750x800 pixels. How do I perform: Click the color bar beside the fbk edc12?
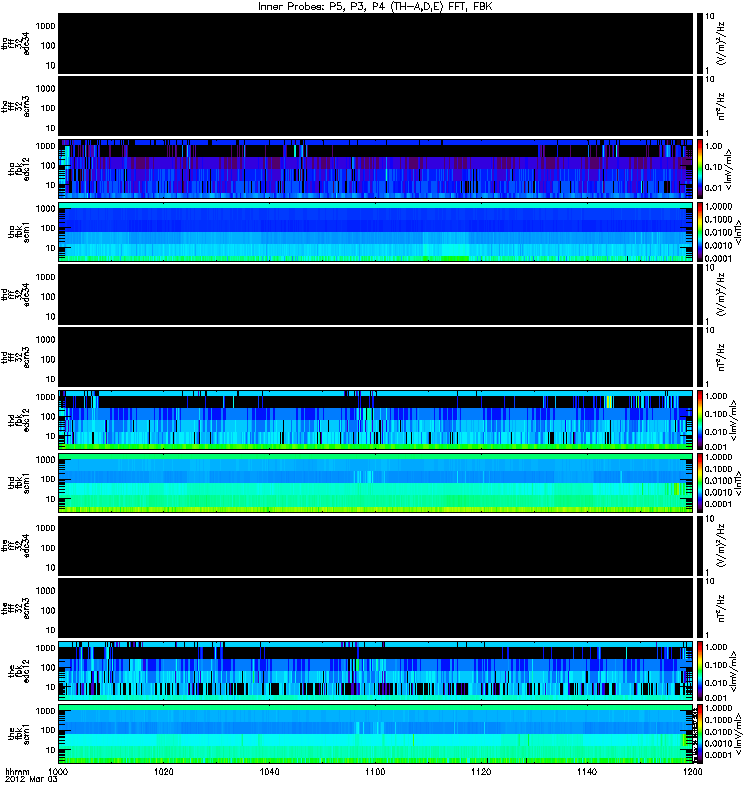700,671
